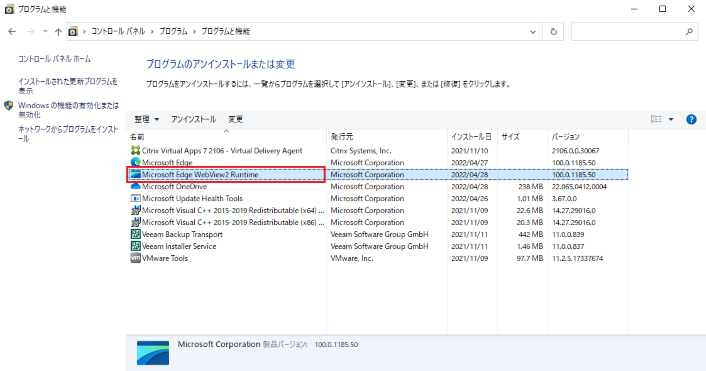The image size is (706, 371).
Task: Select Microsoft Update Health Tools name text
Action: [192, 198]
